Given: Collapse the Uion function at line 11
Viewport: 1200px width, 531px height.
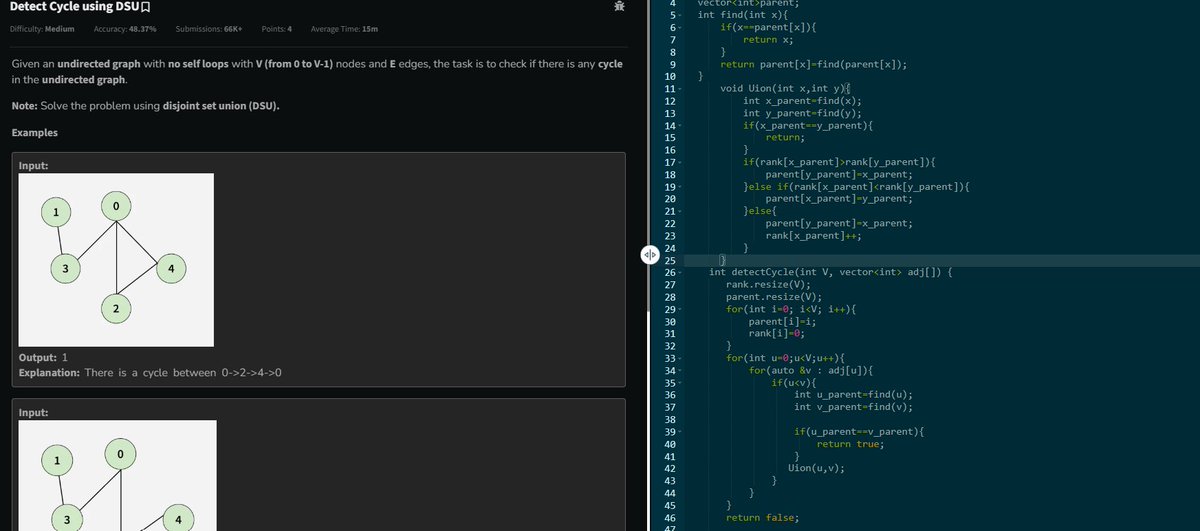Looking at the screenshot, I should click(680, 89).
